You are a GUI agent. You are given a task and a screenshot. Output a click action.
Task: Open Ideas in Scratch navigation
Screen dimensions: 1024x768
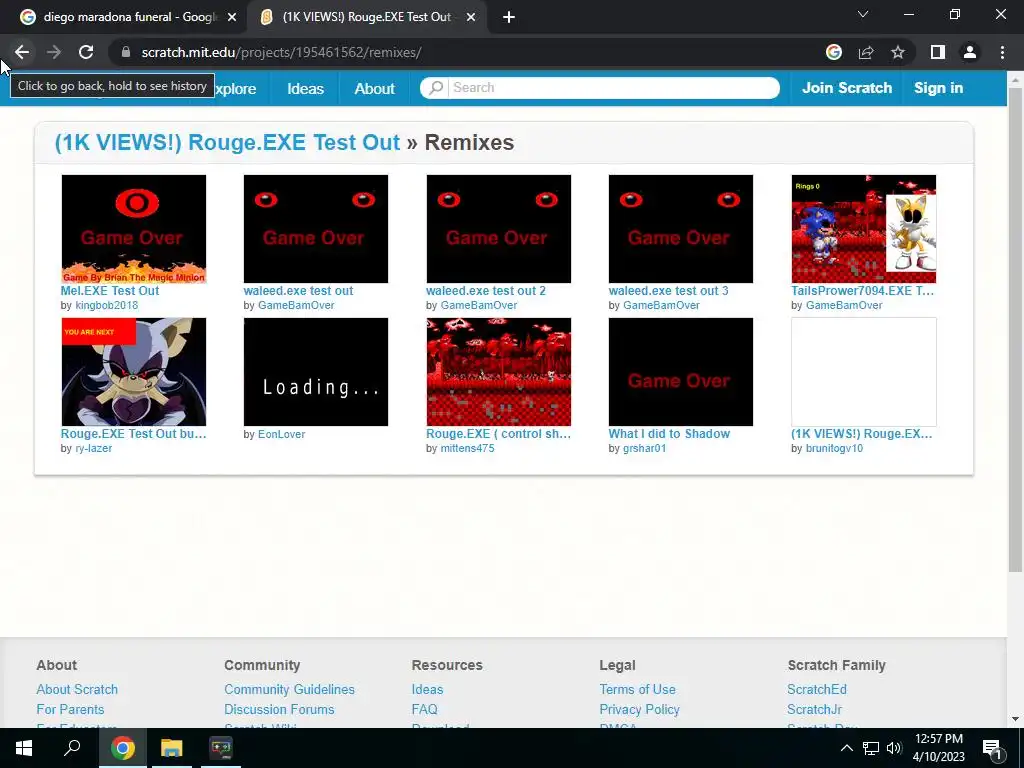click(x=305, y=88)
